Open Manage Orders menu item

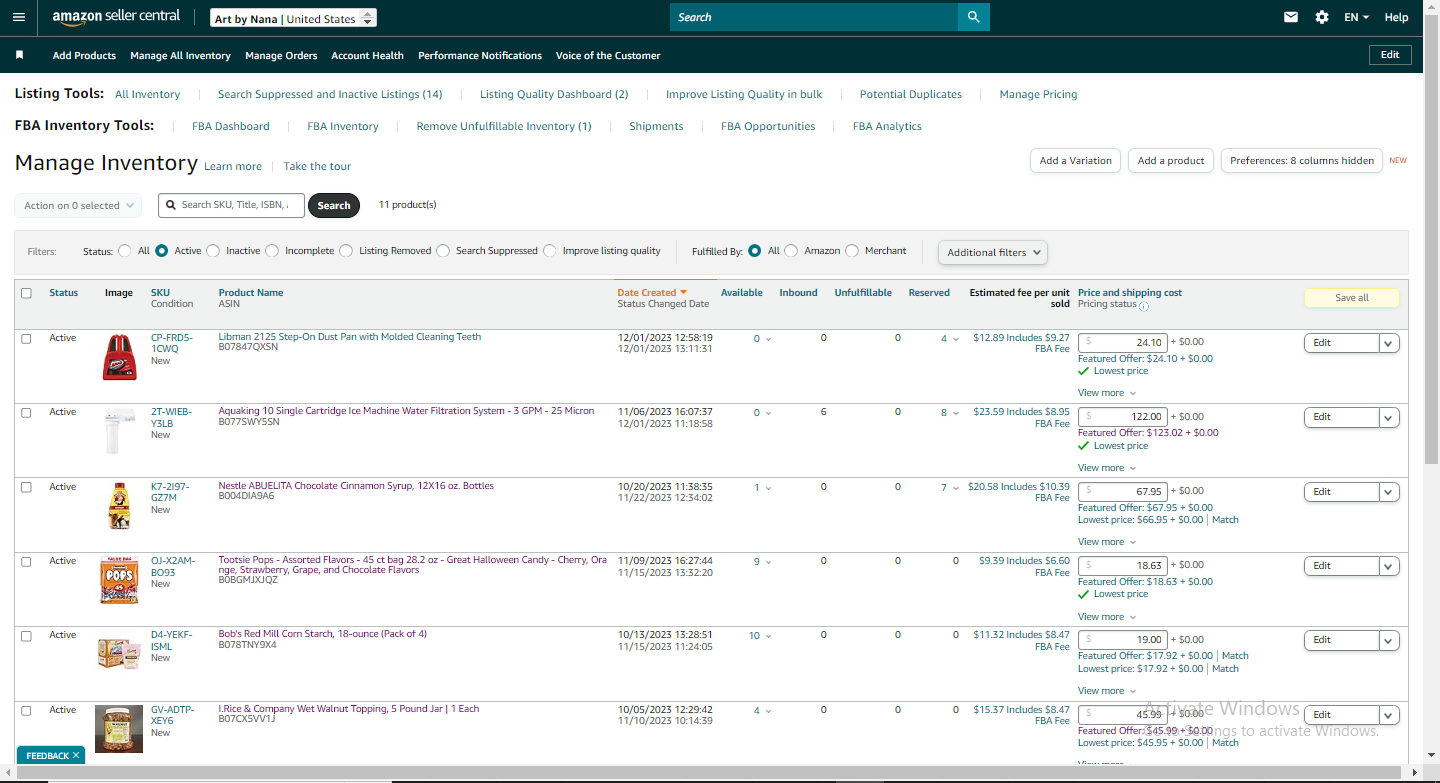click(x=281, y=55)
